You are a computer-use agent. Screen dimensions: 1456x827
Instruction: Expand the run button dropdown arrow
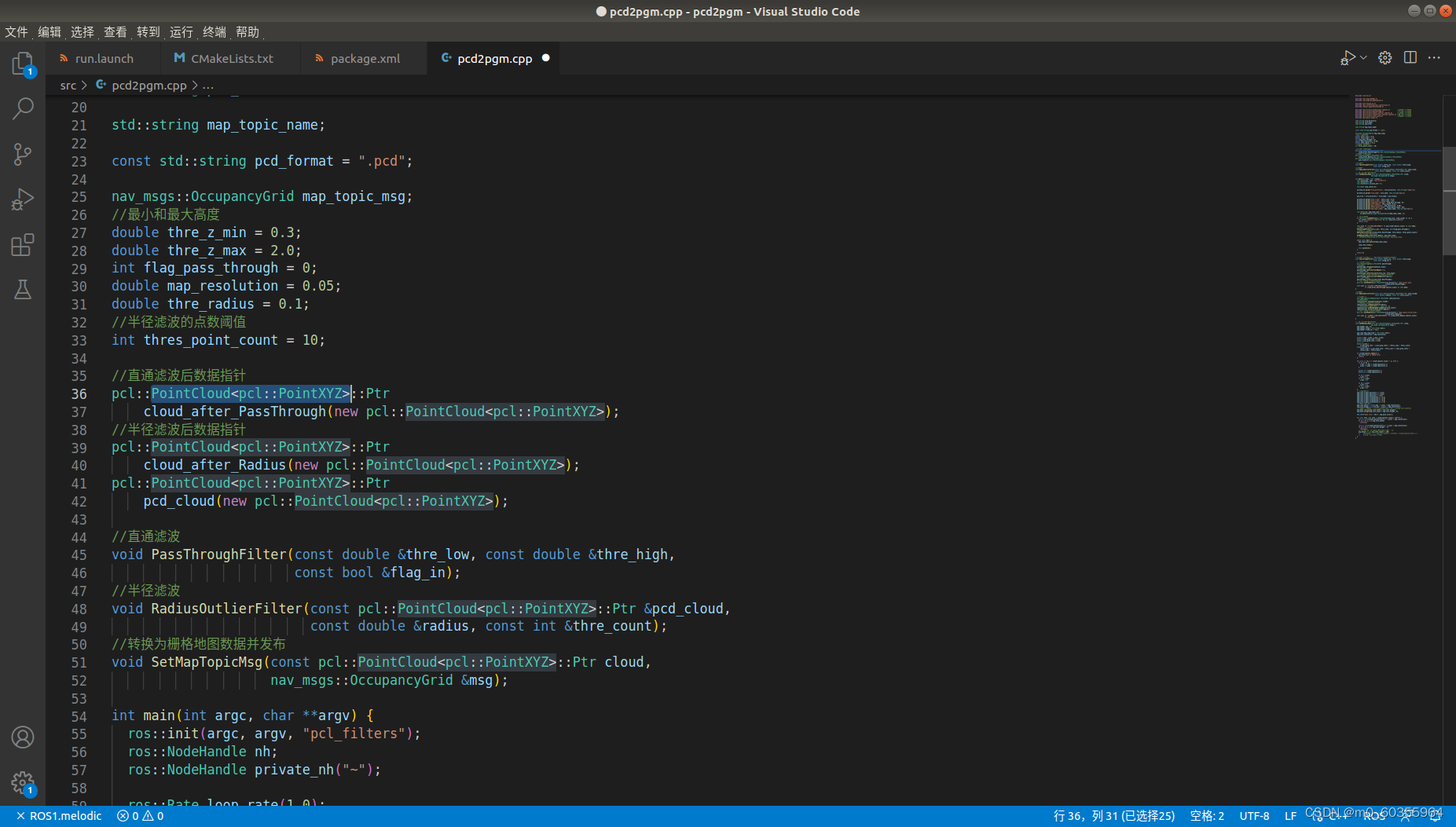pyautogui.click(x=1363, y=58)
